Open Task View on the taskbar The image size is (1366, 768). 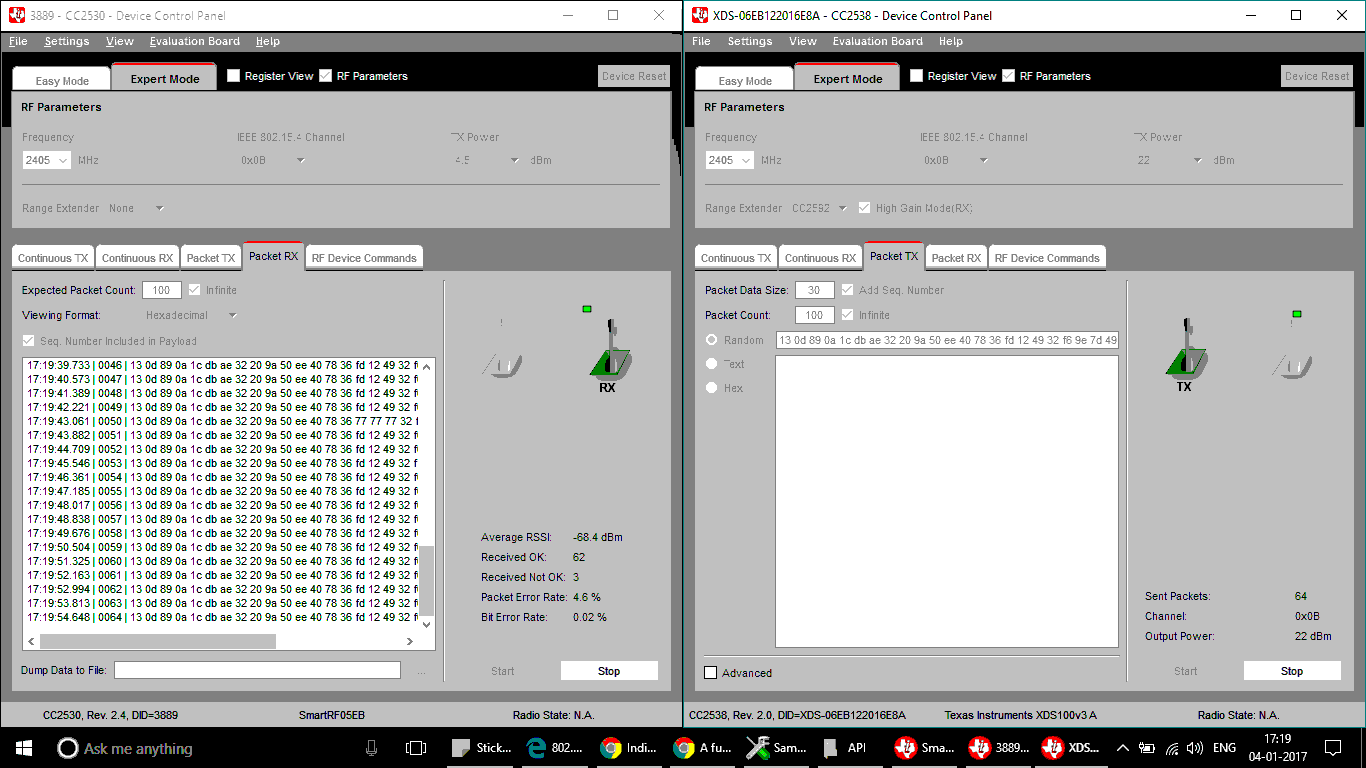click(416, 748)
